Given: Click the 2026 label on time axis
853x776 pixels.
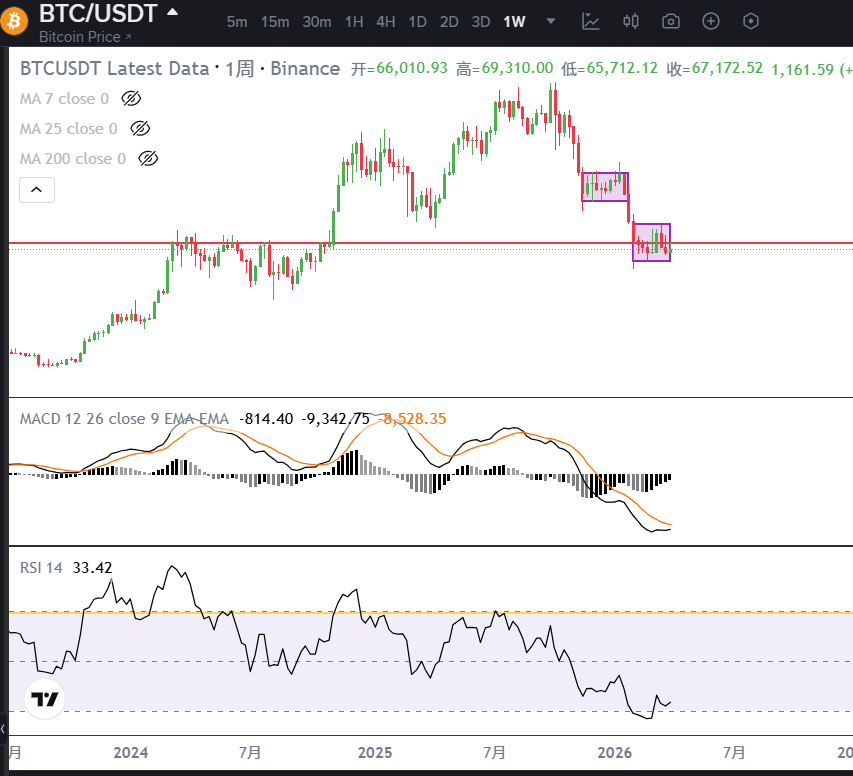Looking at the screenshot, I should pyautogui.click(x=615, y=753).
